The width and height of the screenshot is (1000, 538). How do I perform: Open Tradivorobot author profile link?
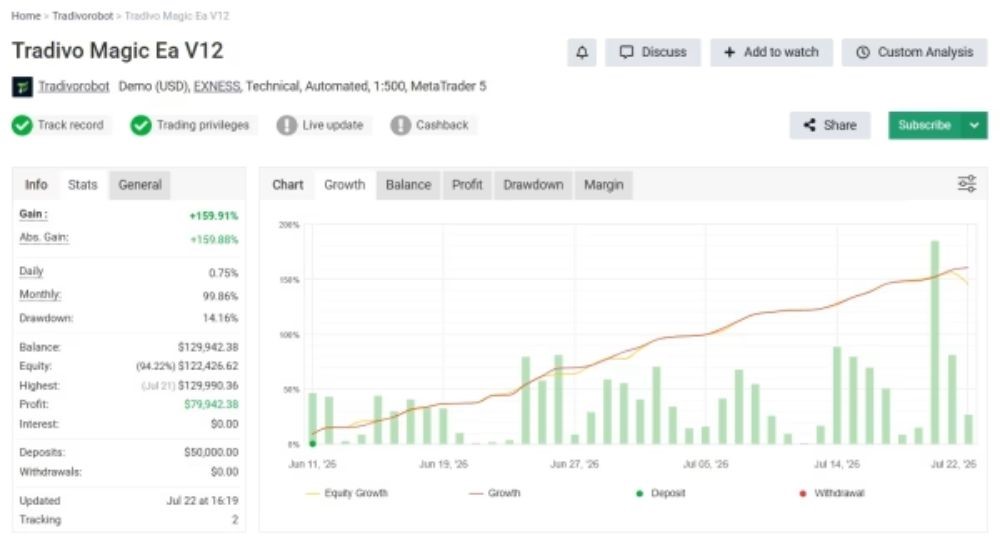click(73, 86)
